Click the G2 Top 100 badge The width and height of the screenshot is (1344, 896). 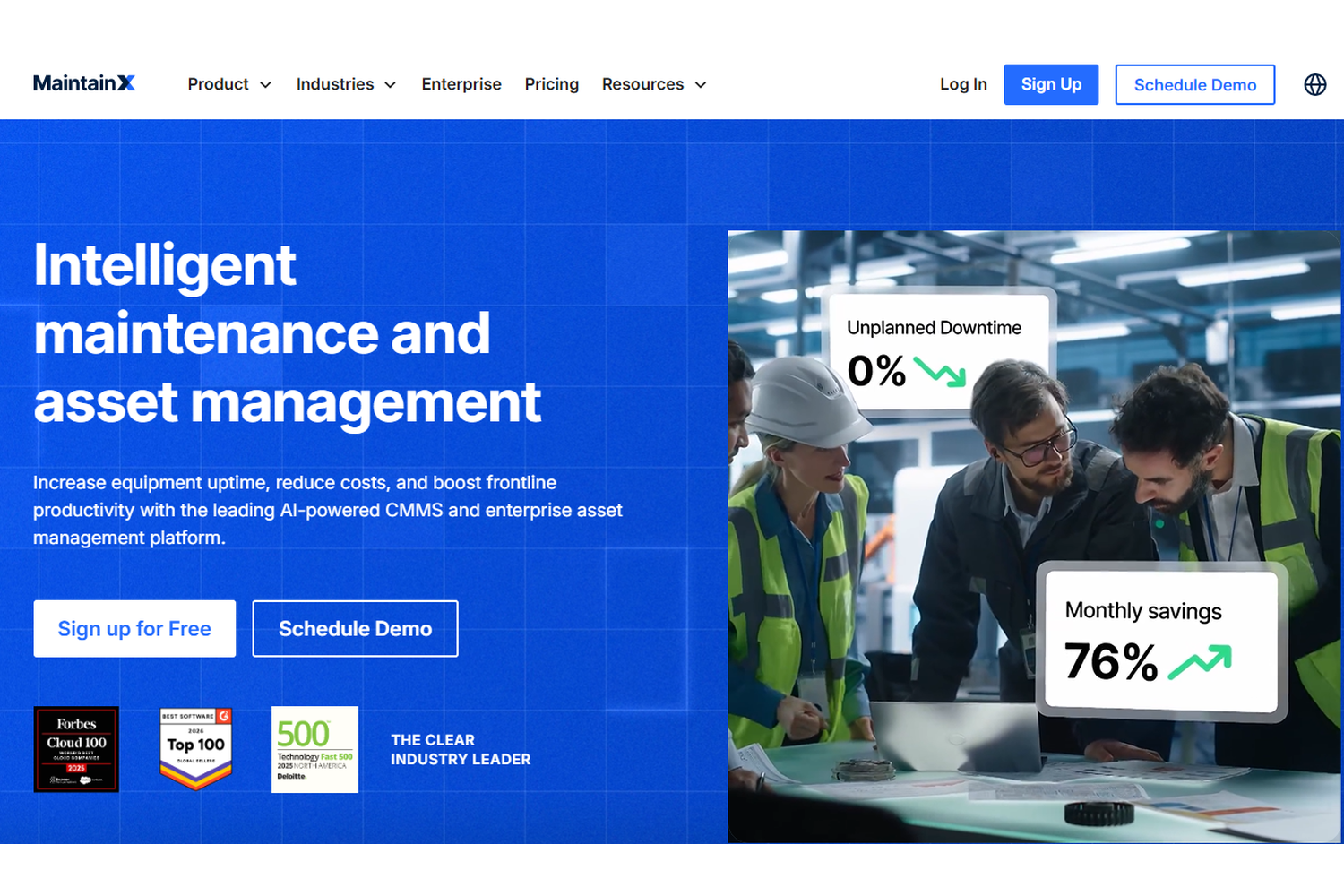[x=196, y=749]
